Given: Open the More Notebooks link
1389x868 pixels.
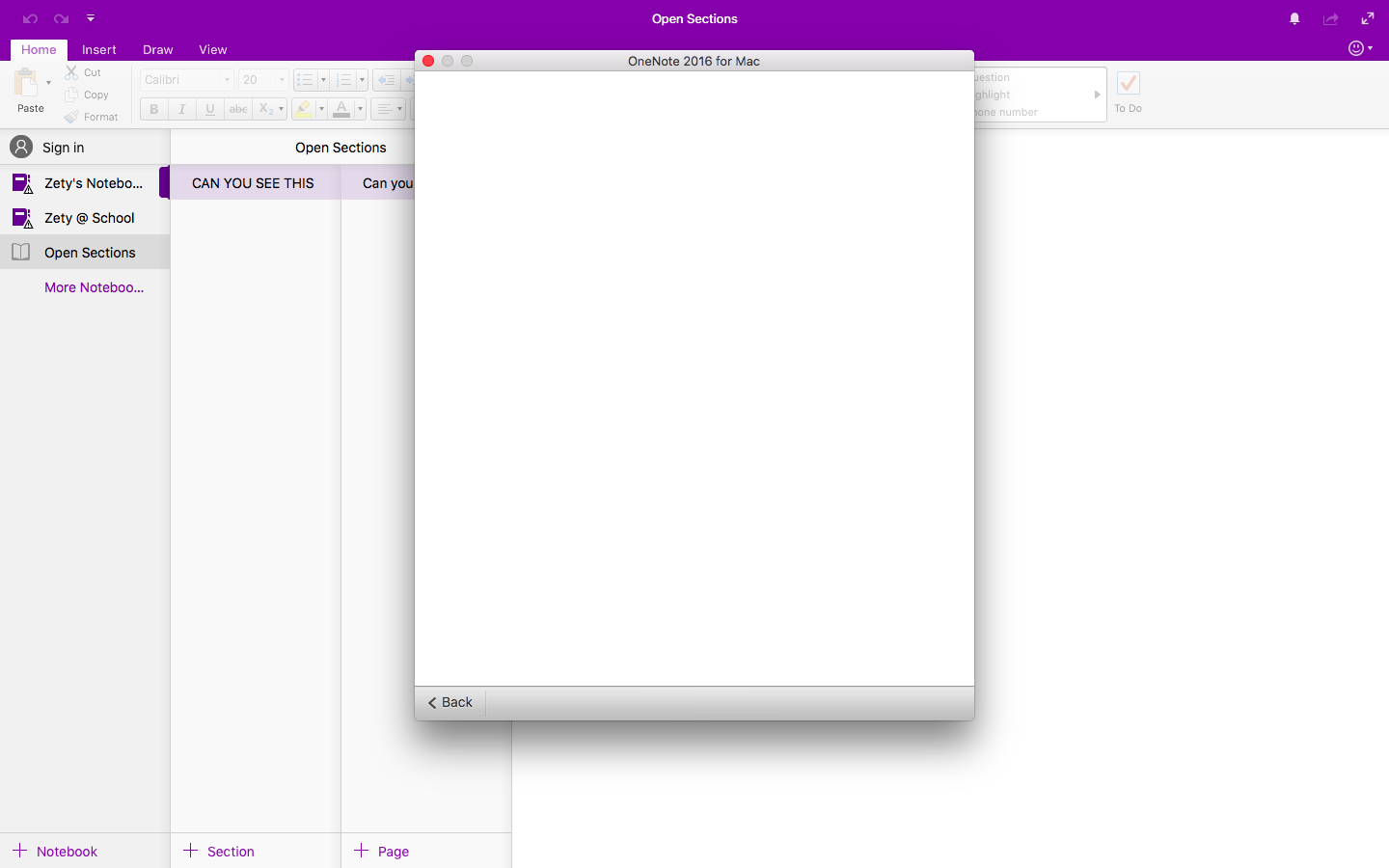Looking at the screenshot, I should (x=94, y=287).
